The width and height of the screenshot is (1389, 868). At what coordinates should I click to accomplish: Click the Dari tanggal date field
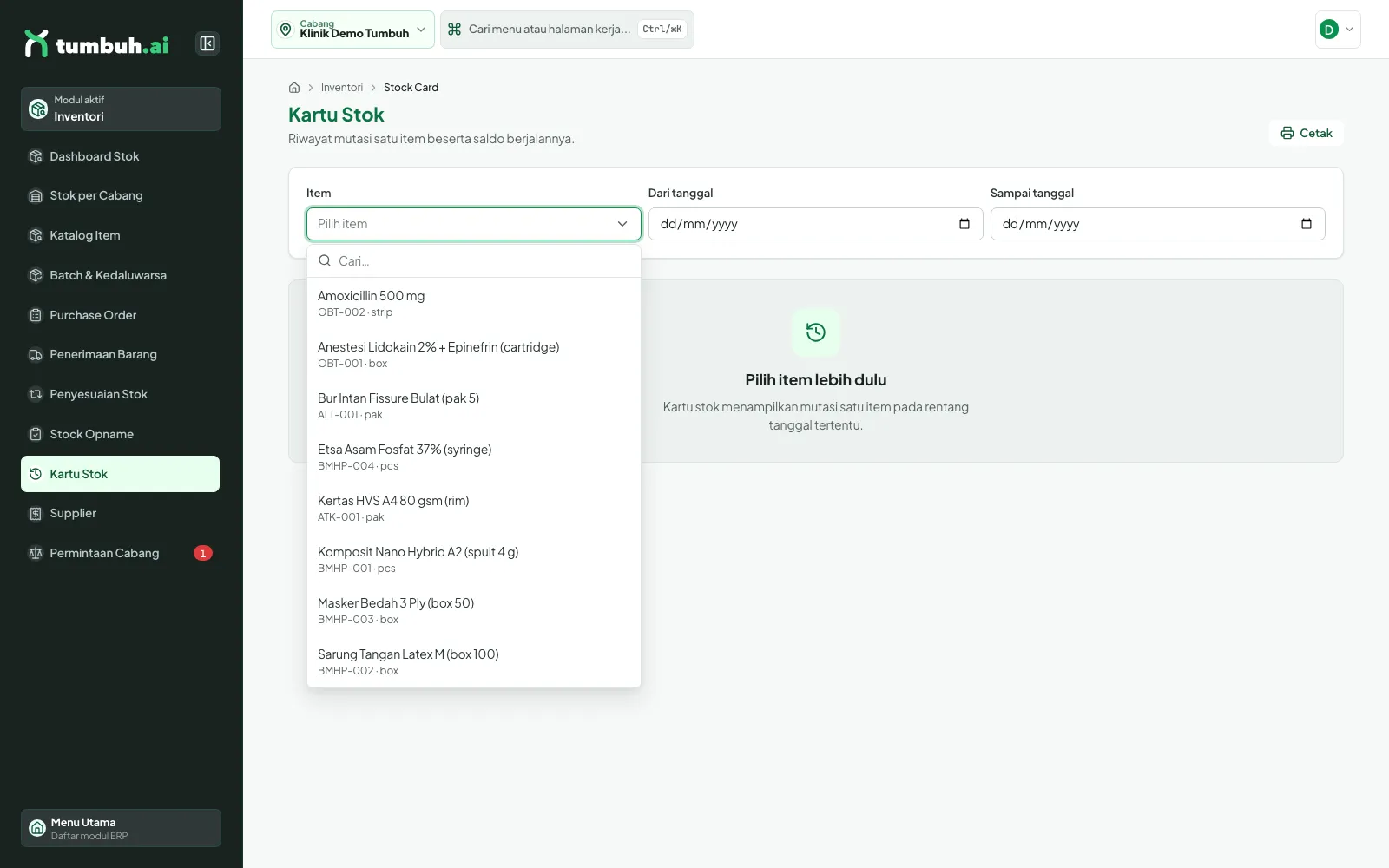pos(816,224)
